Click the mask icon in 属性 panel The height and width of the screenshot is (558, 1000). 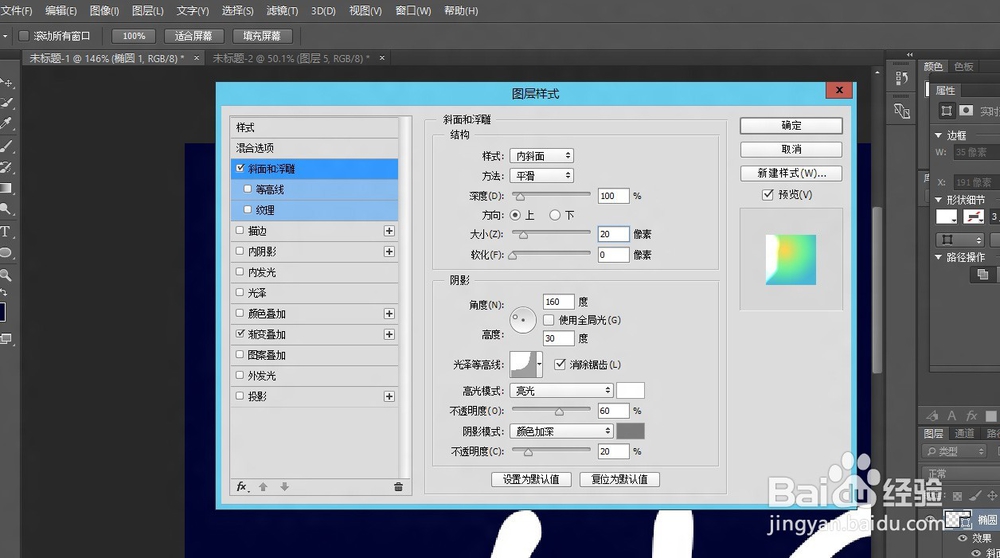(x=967, y=111)
